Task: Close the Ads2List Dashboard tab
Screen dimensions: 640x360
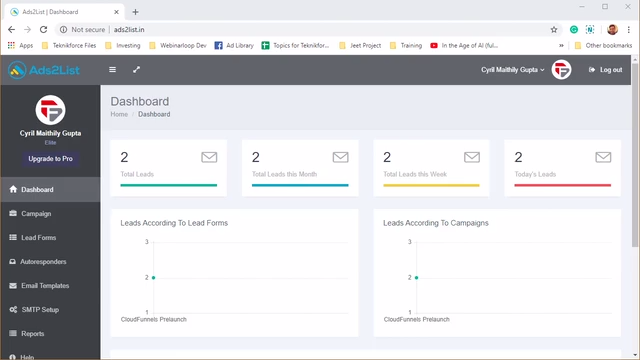Action: (116, 12)
